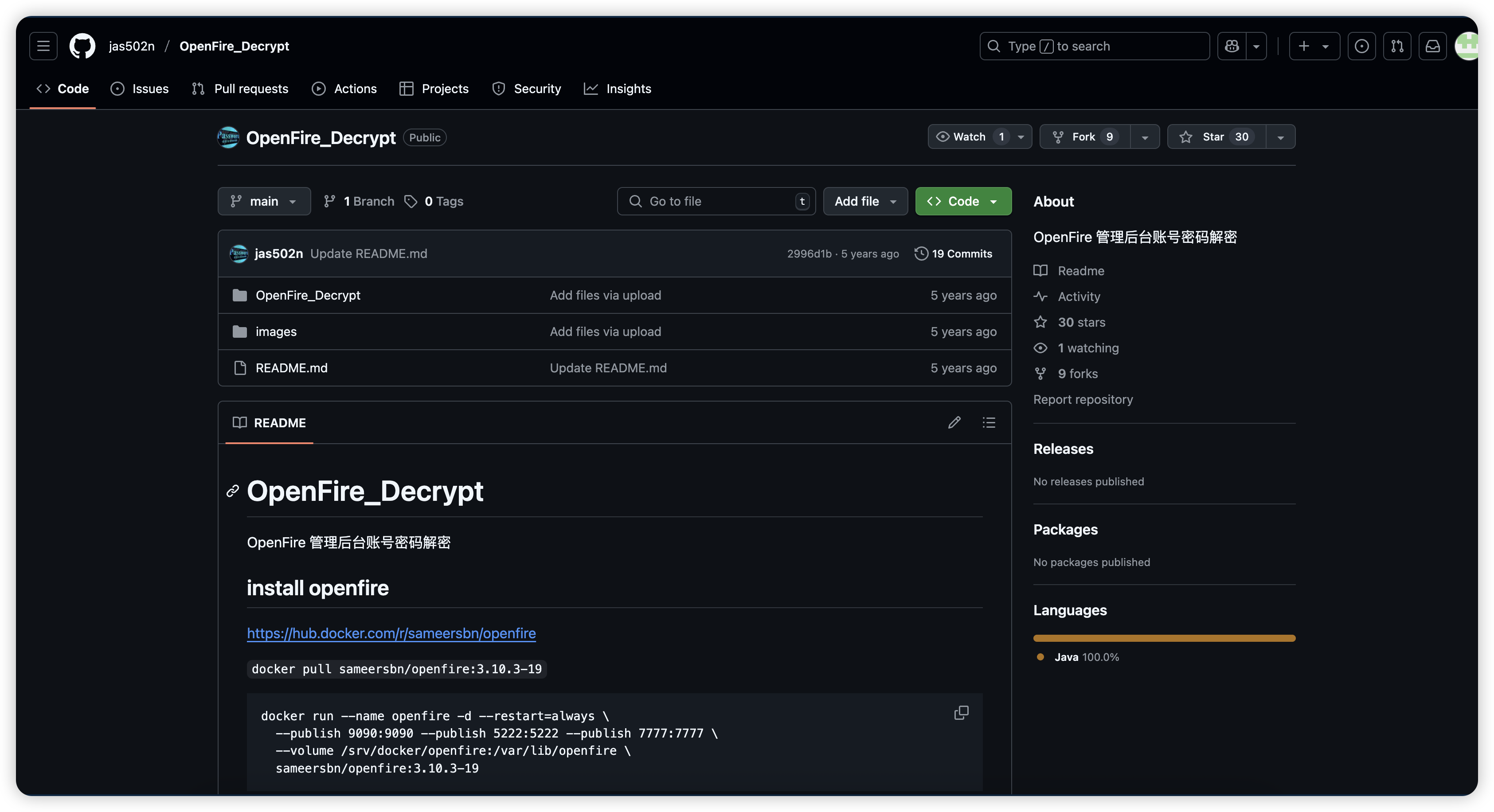Toggle Watch on this repository
This screenshot has height=812, width=1494.
coord(969,137)
